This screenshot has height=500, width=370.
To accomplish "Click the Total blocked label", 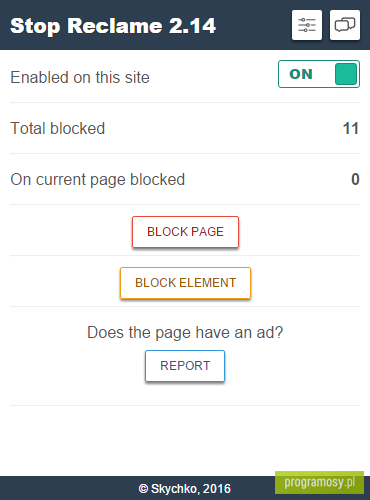I will click(58, 128).
